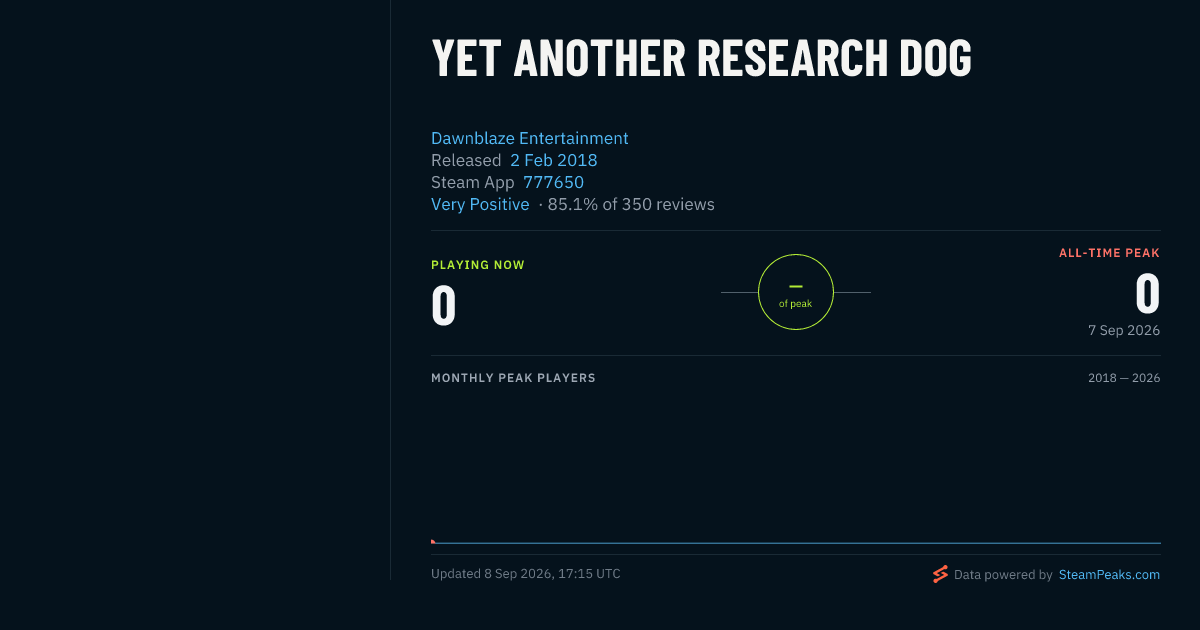The image size is (1200, 630).
Task: Open the SteamPeaks.com link
Action: 1109,575
